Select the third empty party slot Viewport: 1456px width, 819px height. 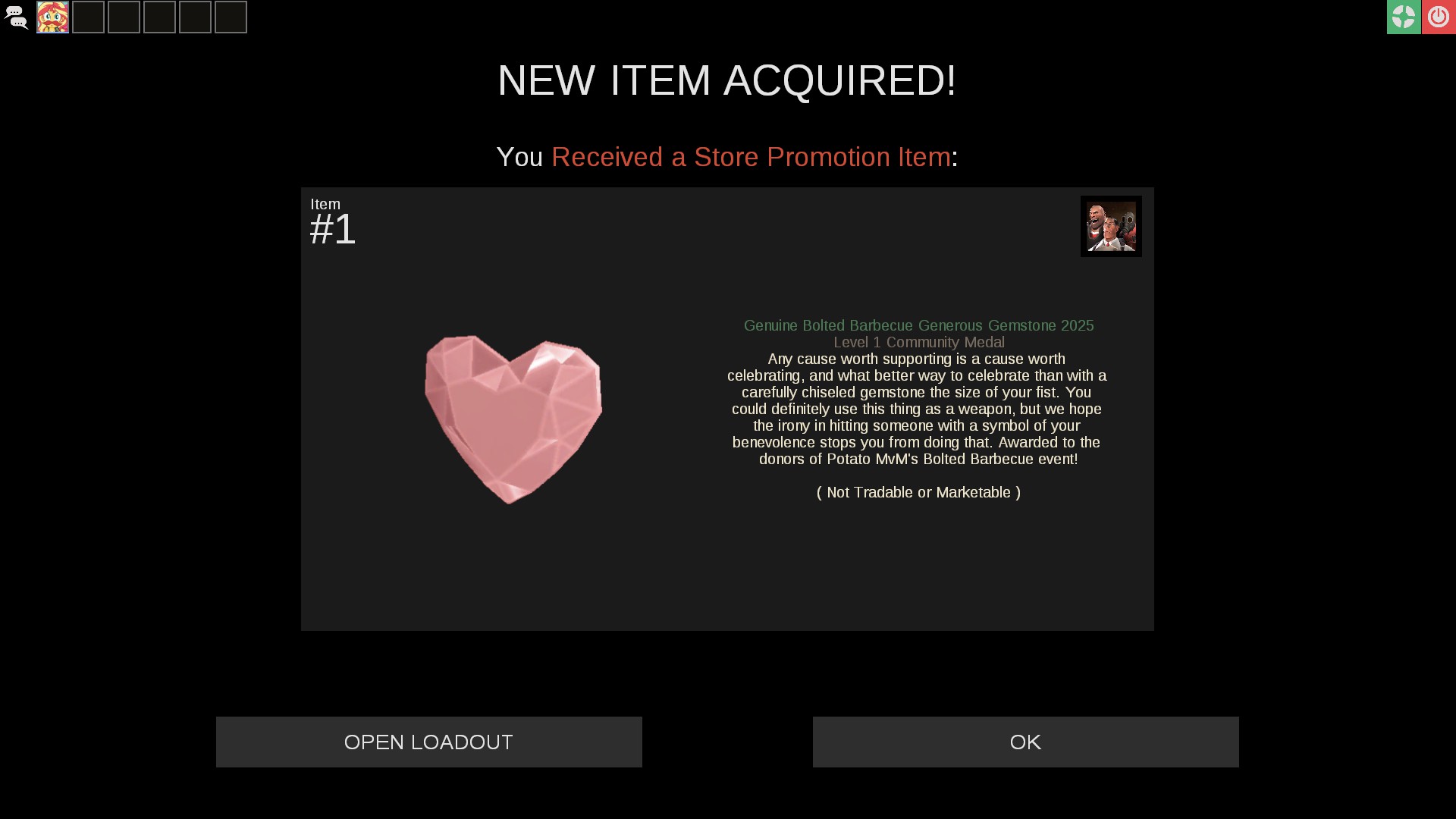pos(159,17)
